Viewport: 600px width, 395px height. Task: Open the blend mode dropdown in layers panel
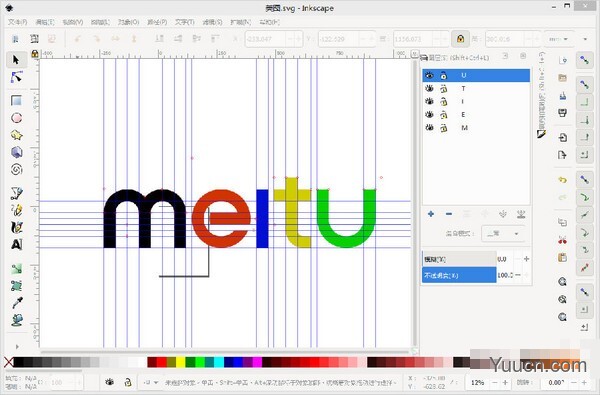point(502,233)
